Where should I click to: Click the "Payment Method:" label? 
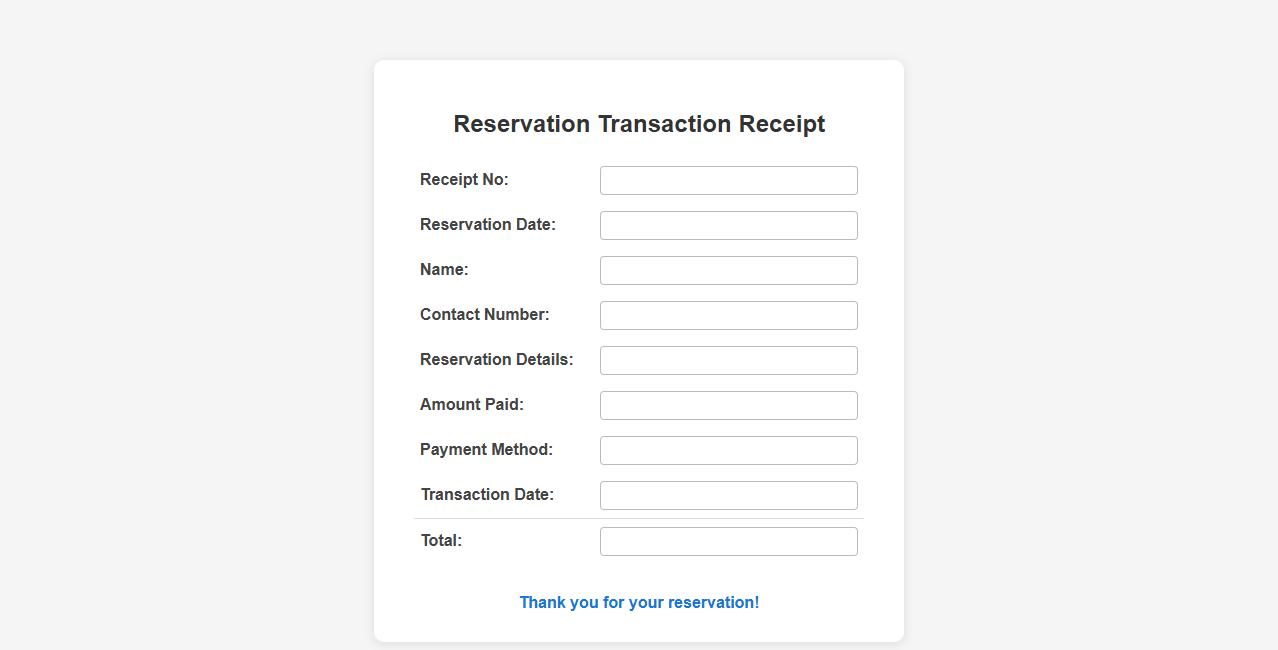point(486,450)
